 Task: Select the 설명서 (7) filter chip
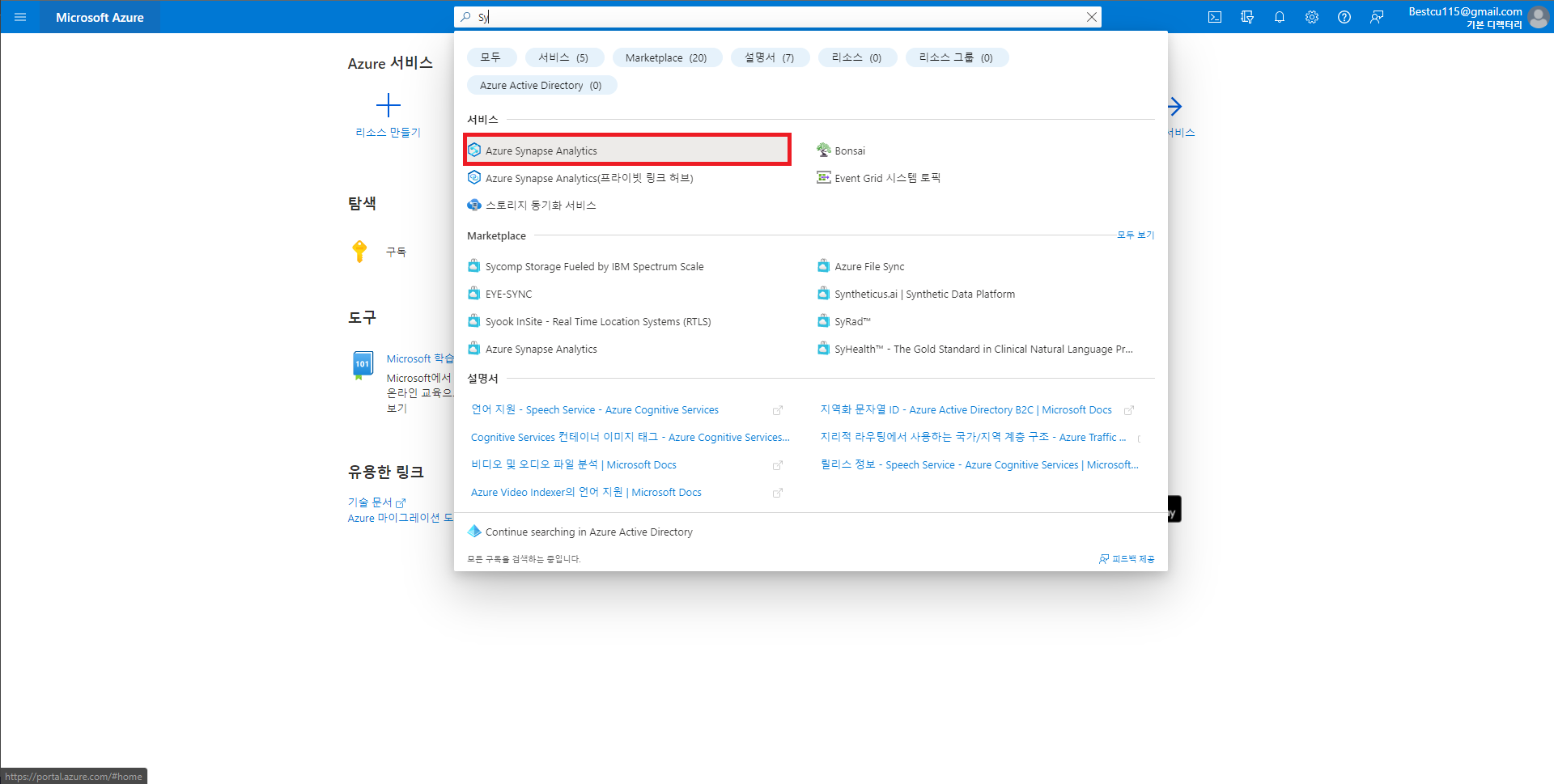(x=770, y=57)
